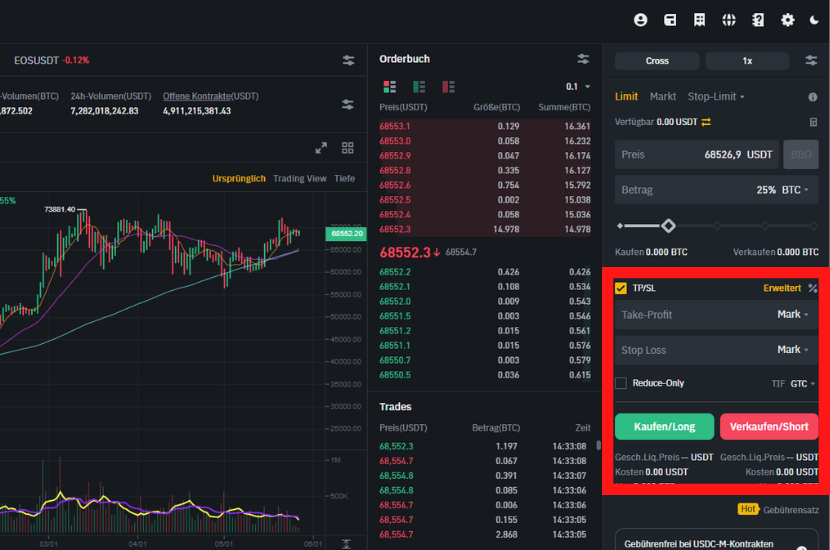Screen dimensions: 830x550
Task: Uncheck the TP/SL checkbox
Action: [621, 288]
